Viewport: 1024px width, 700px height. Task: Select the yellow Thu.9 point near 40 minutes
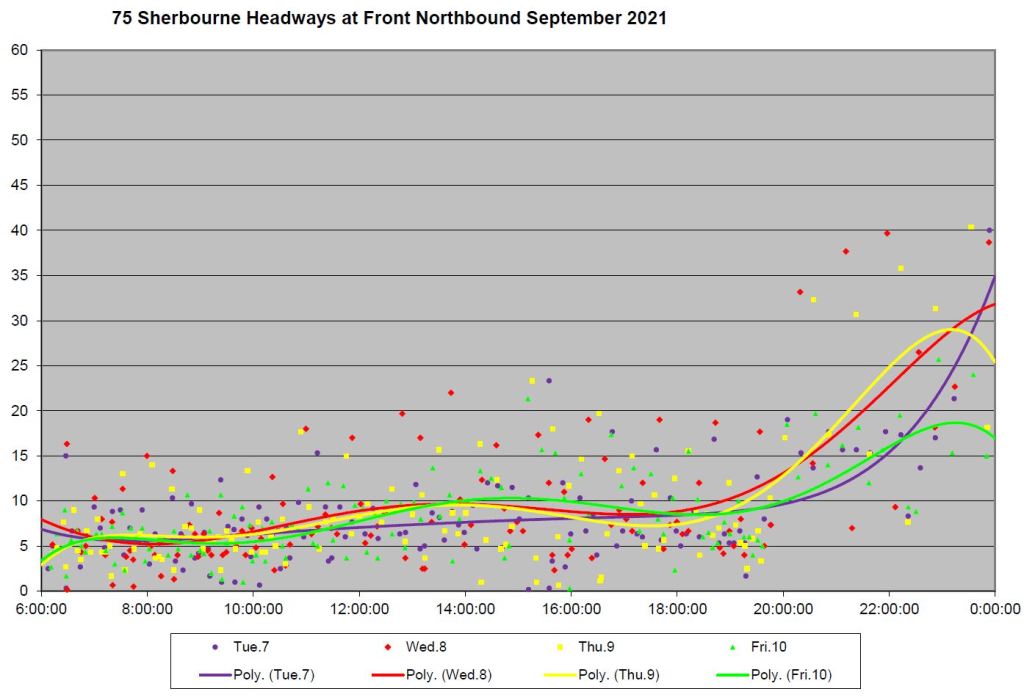[970, 227]
